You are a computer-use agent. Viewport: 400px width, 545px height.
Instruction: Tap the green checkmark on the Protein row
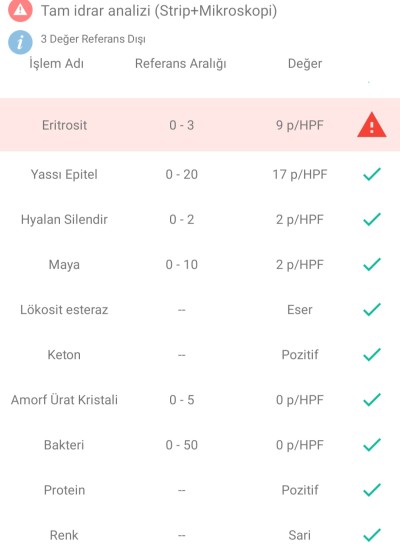click(372, 490)
